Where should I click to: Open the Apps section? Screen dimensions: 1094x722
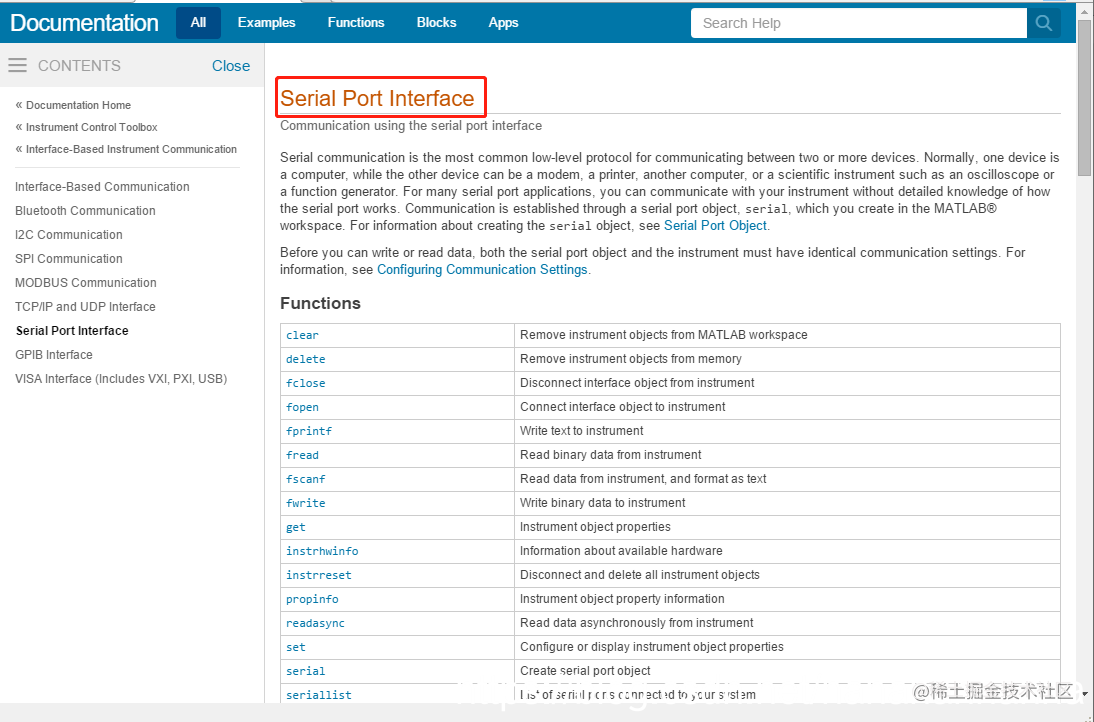503,22
